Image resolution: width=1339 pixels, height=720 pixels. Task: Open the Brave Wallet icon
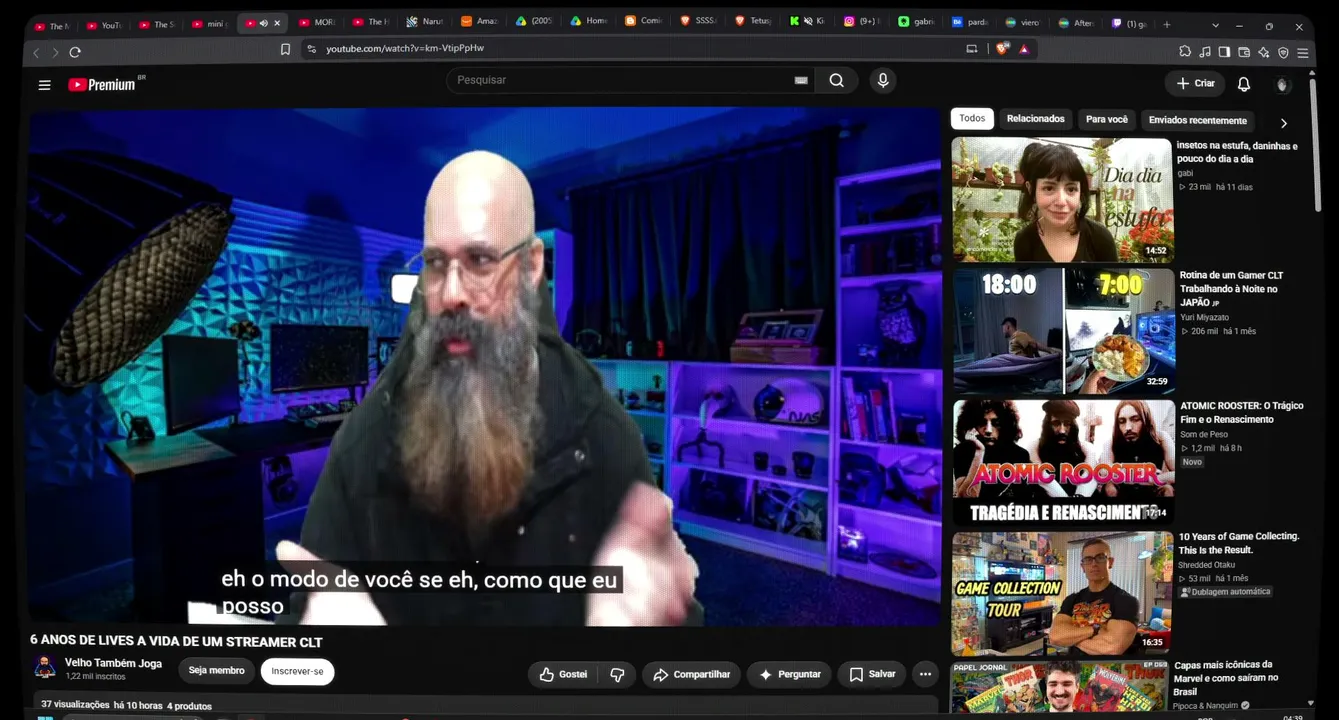(1244, 52)
